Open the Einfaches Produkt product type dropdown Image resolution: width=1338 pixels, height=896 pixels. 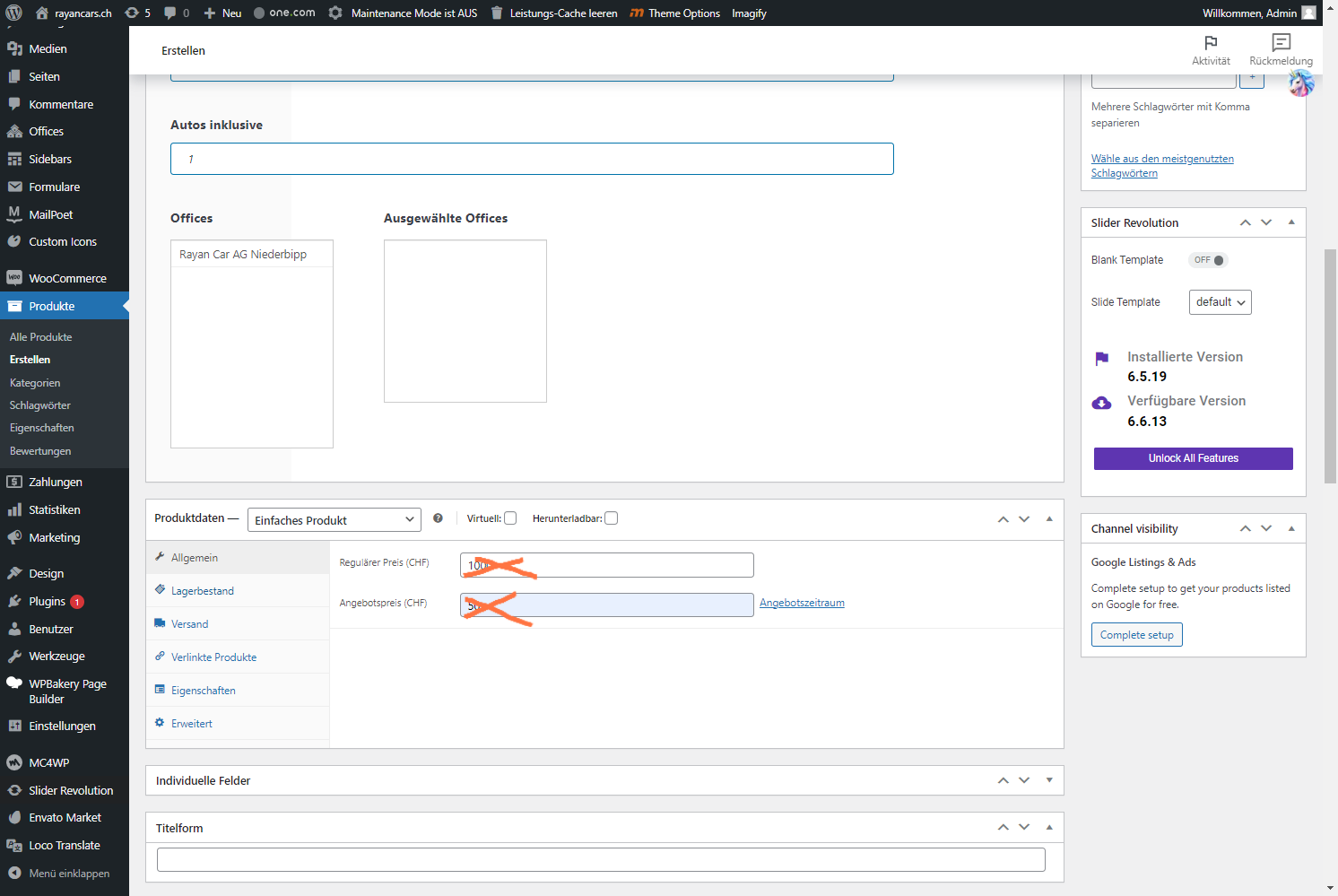334,520
